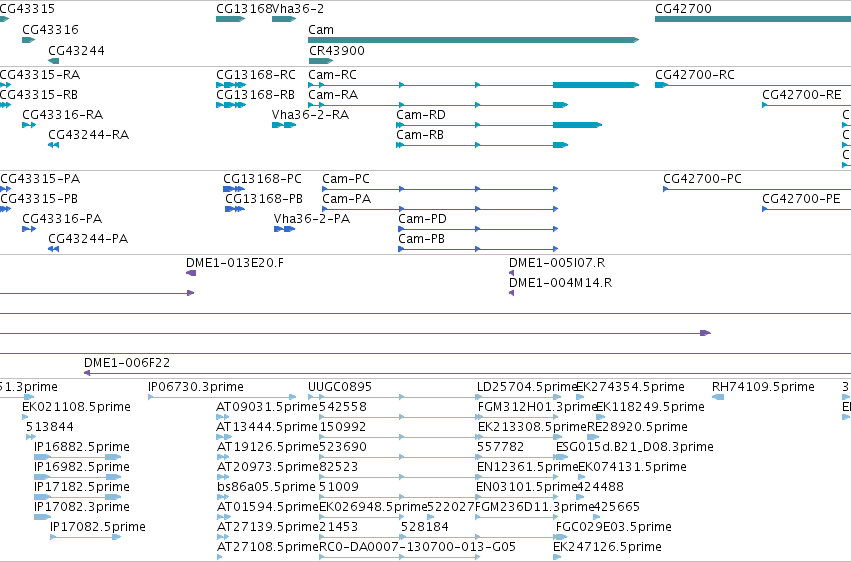The image size is (851, 562).
Task: Select the Cam-PB protein label
Action: (x=421, y=239)
